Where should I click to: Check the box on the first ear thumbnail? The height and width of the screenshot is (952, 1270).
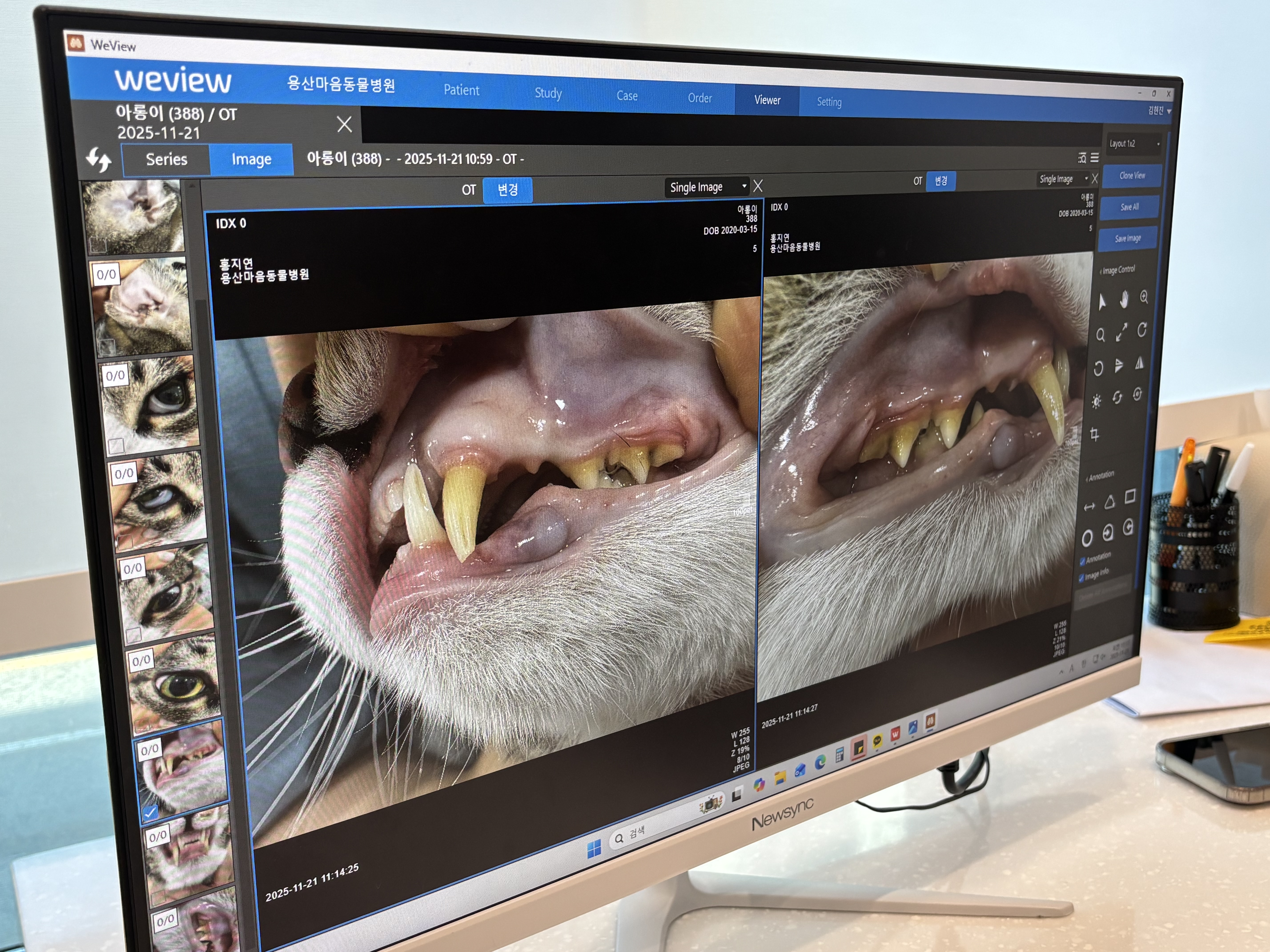point(99,245)
